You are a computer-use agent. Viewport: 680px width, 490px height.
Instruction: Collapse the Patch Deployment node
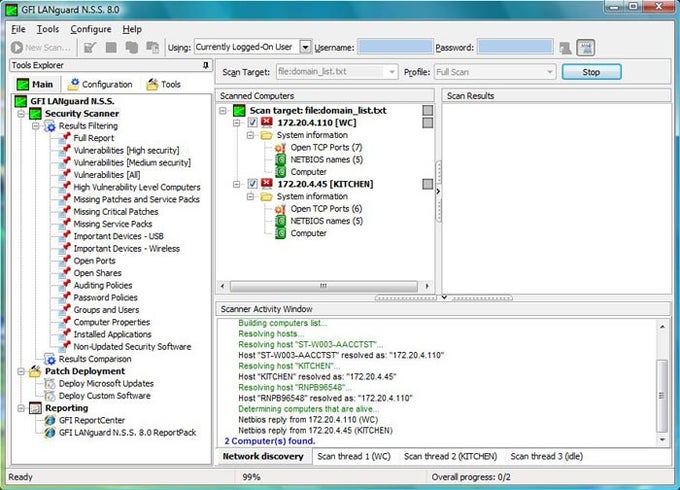(x=21, y=372)
